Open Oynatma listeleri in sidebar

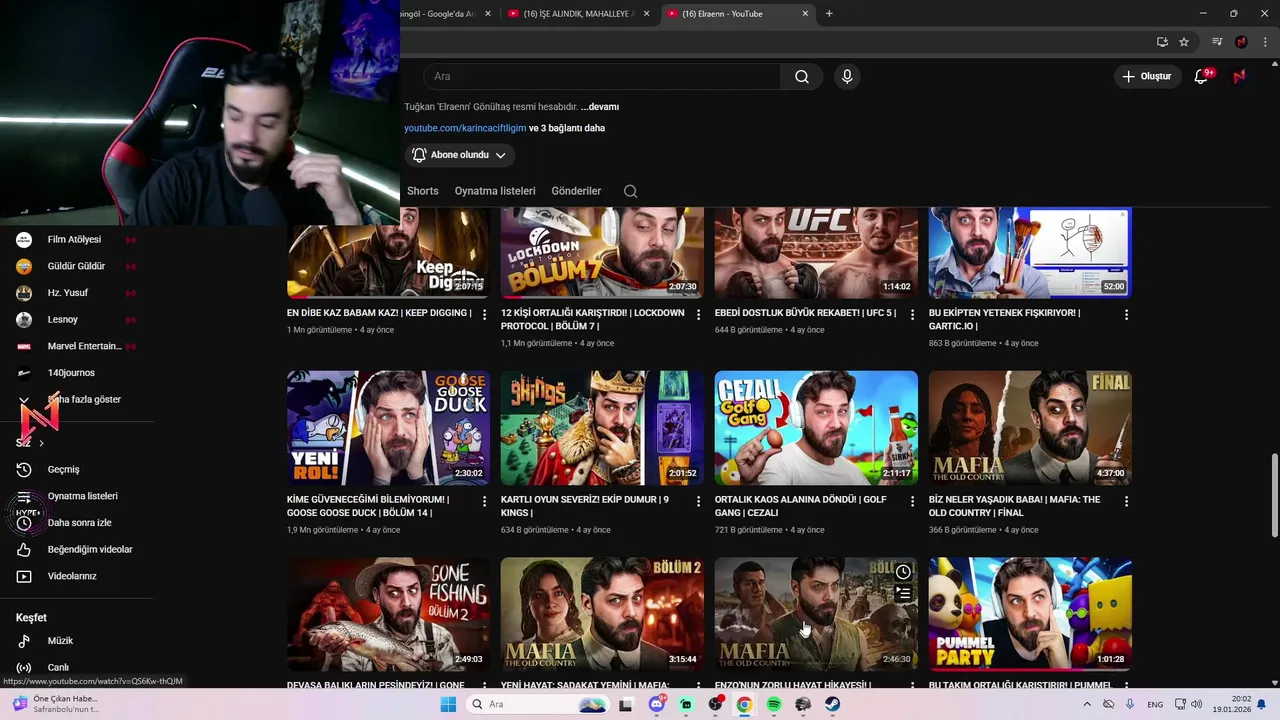click(x=82, y=496)
